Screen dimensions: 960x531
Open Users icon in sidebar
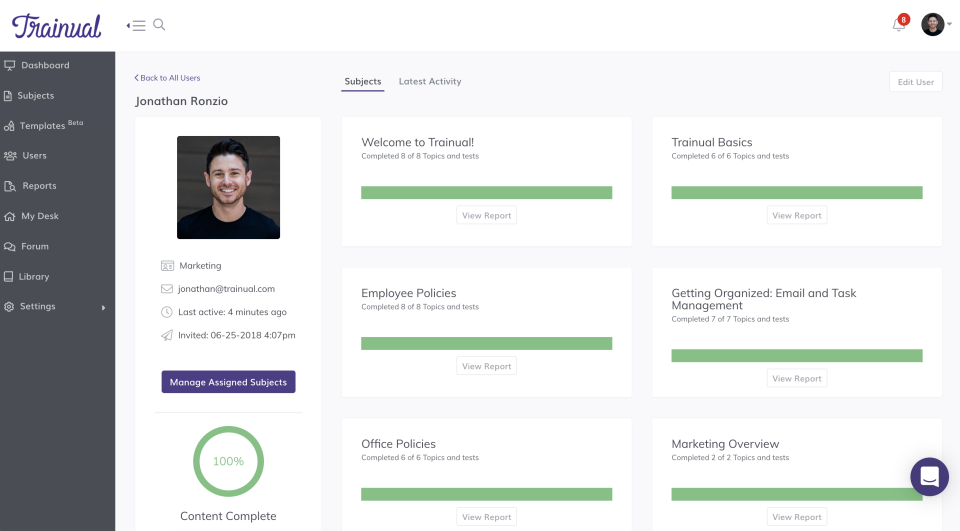(10, 156)
